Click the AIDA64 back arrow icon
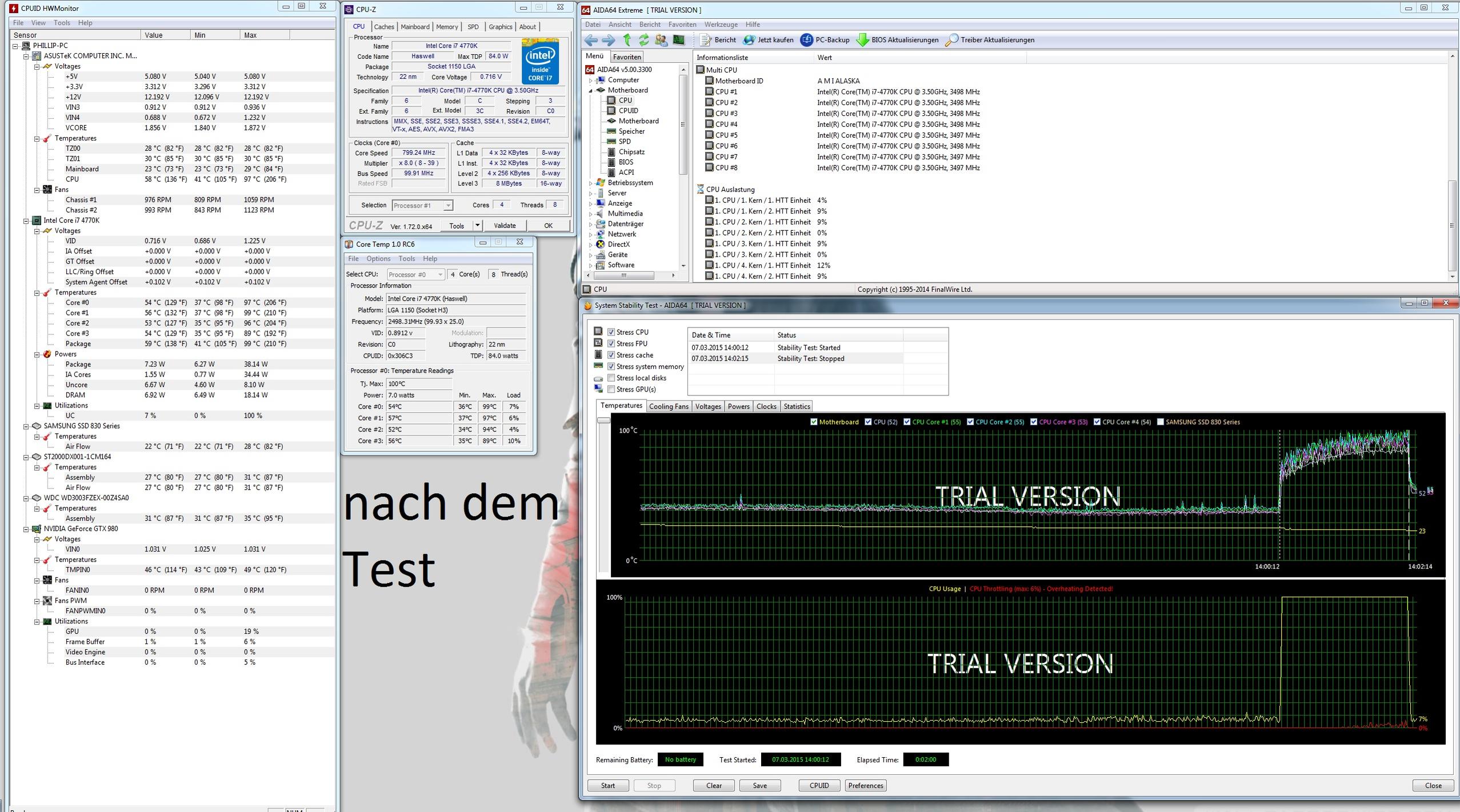 [591, 40]
